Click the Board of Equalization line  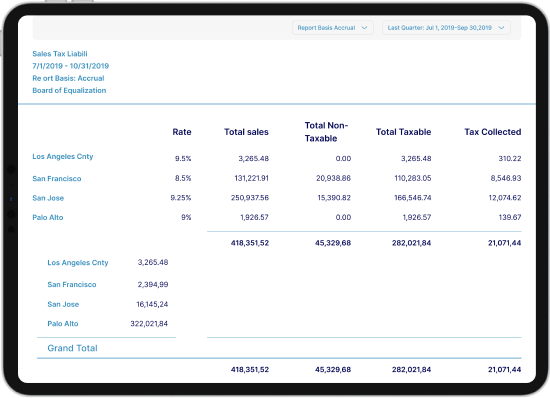coord(69,90)
